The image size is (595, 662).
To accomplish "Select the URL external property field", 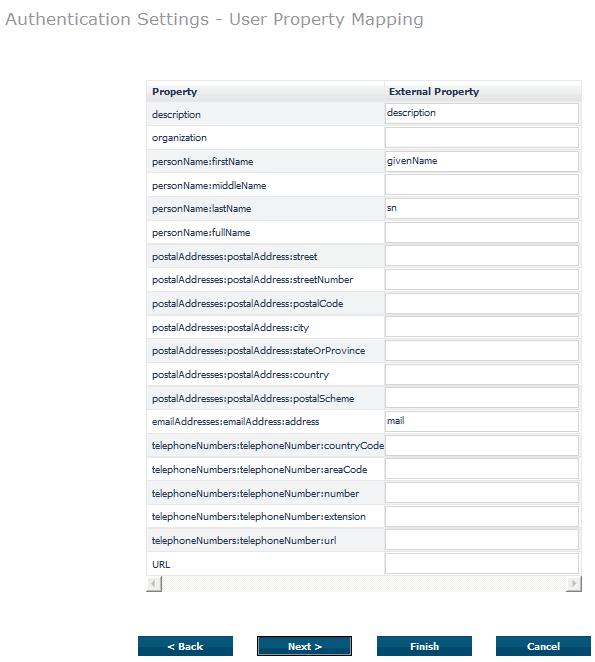I will click(482, 564).
